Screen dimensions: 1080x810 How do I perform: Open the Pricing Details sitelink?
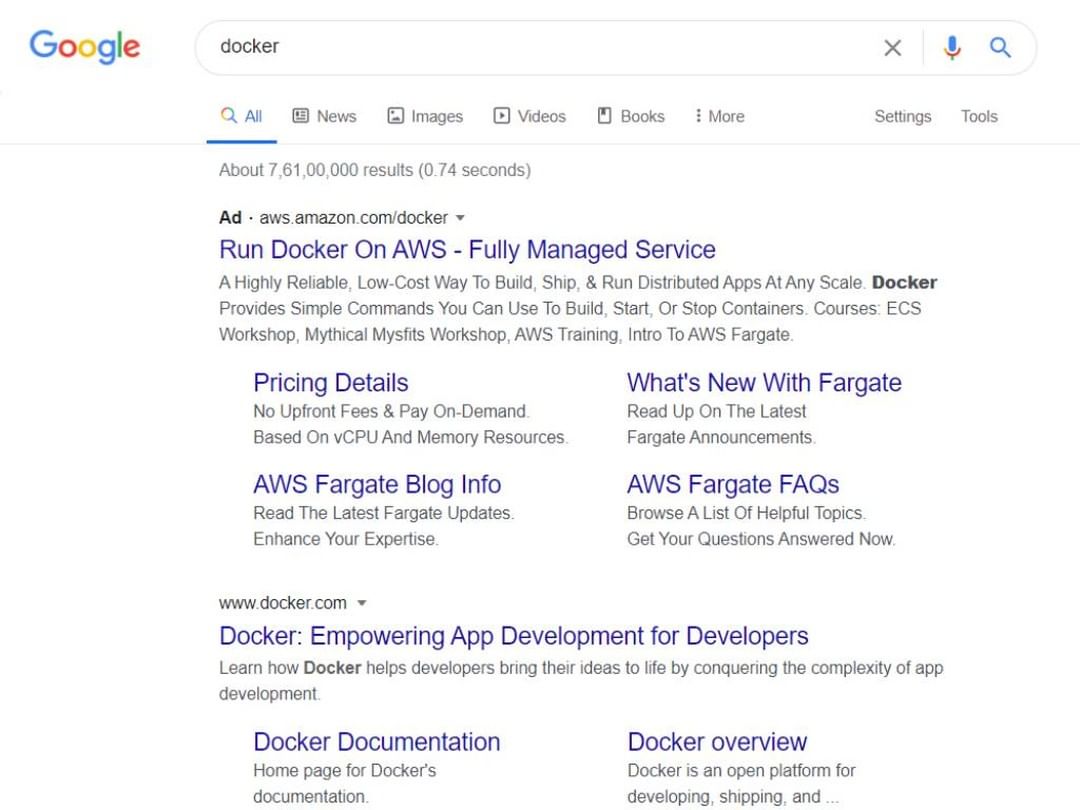click(331, 382)
